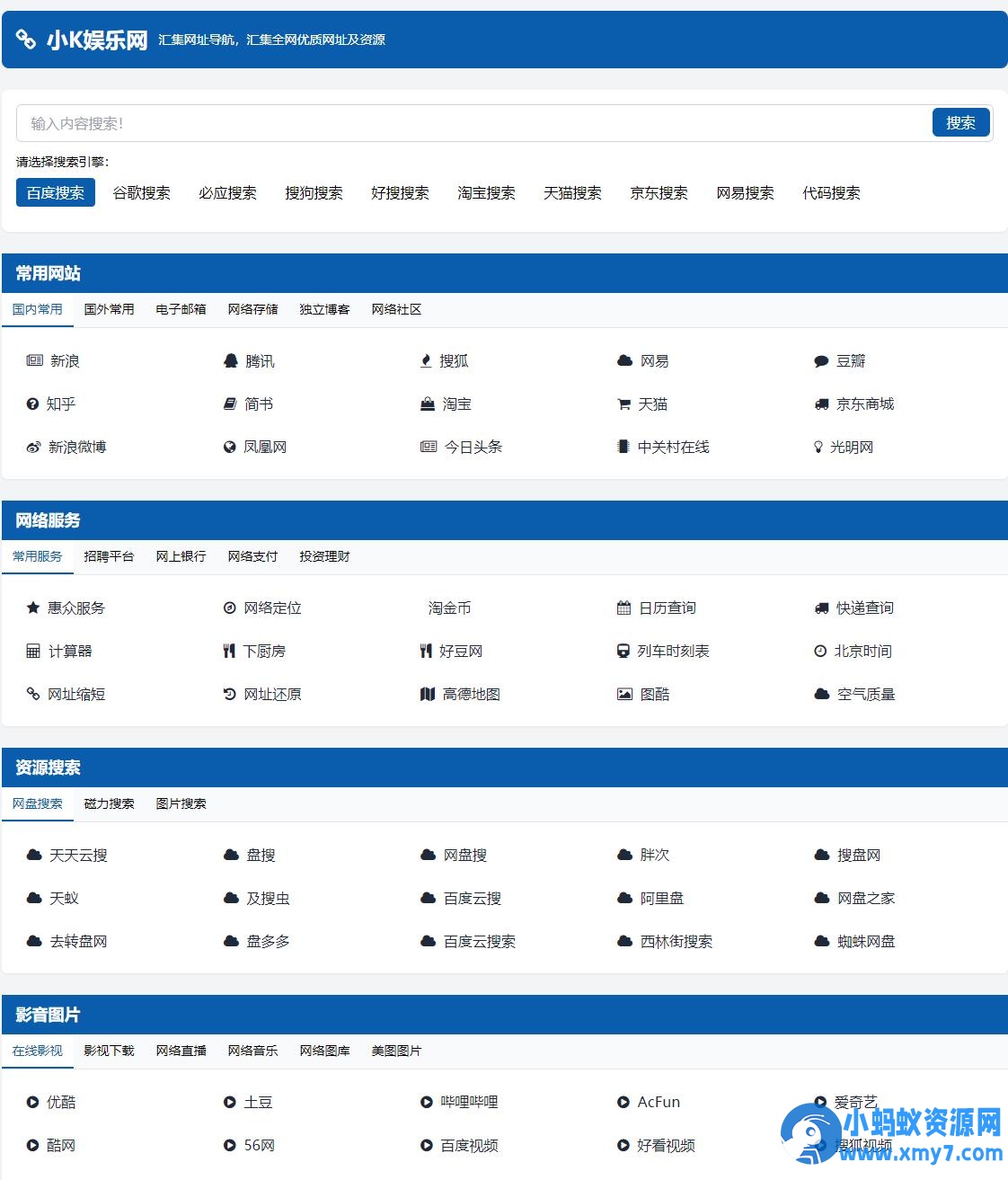Click the Gaode map icon

[428, 695]
